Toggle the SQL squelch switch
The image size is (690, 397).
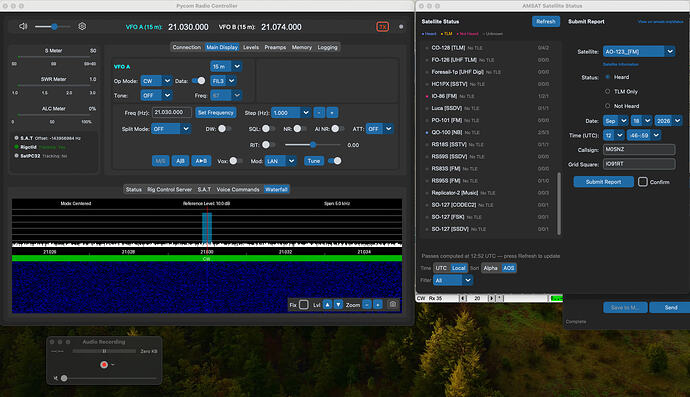tap(268, 129)
